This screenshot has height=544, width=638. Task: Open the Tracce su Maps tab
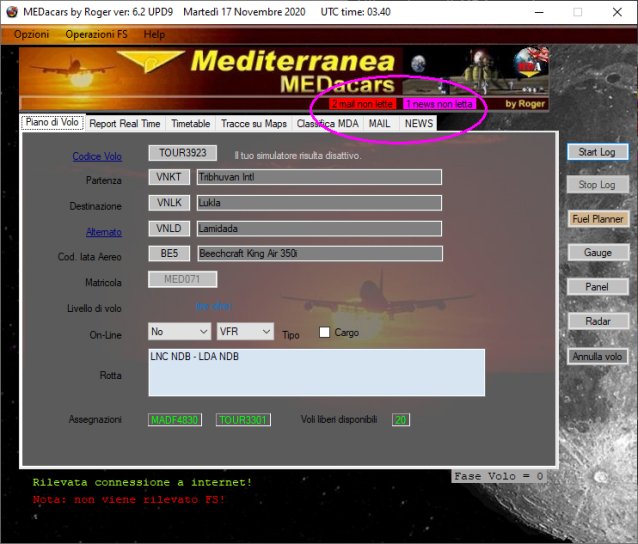point(254,123)
